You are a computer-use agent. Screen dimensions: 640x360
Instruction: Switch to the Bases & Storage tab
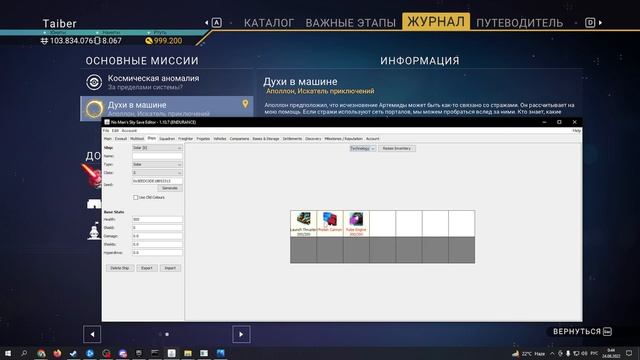point(266,139)
